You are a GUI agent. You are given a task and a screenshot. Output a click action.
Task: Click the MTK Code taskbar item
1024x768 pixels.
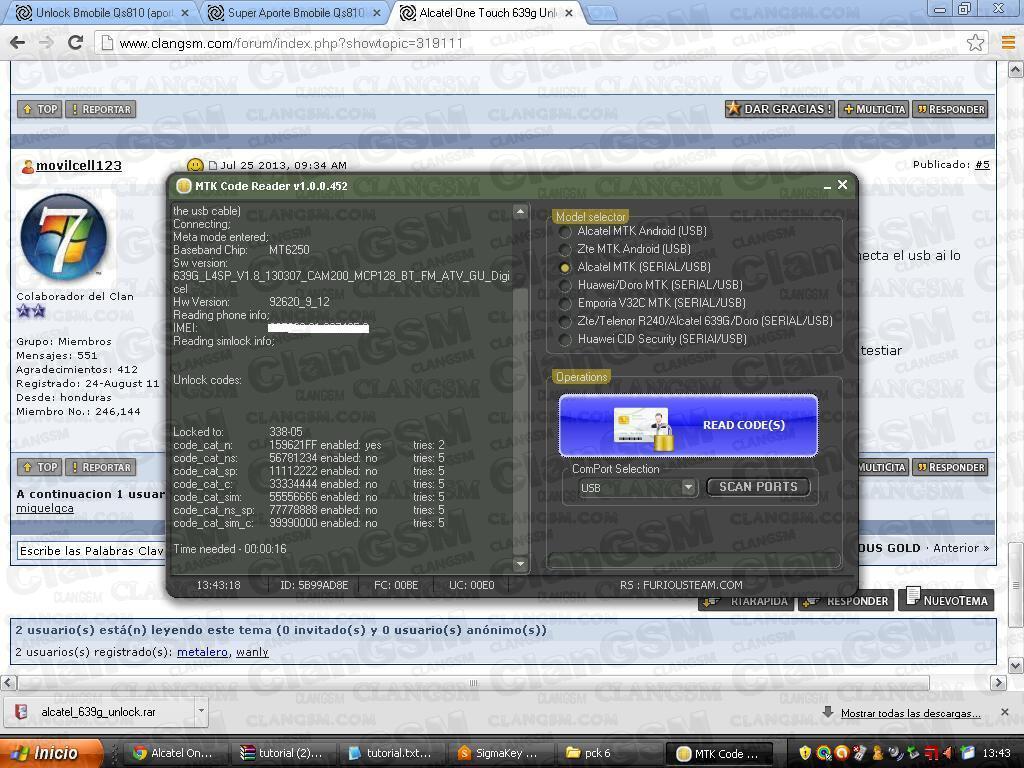(718, 754)
